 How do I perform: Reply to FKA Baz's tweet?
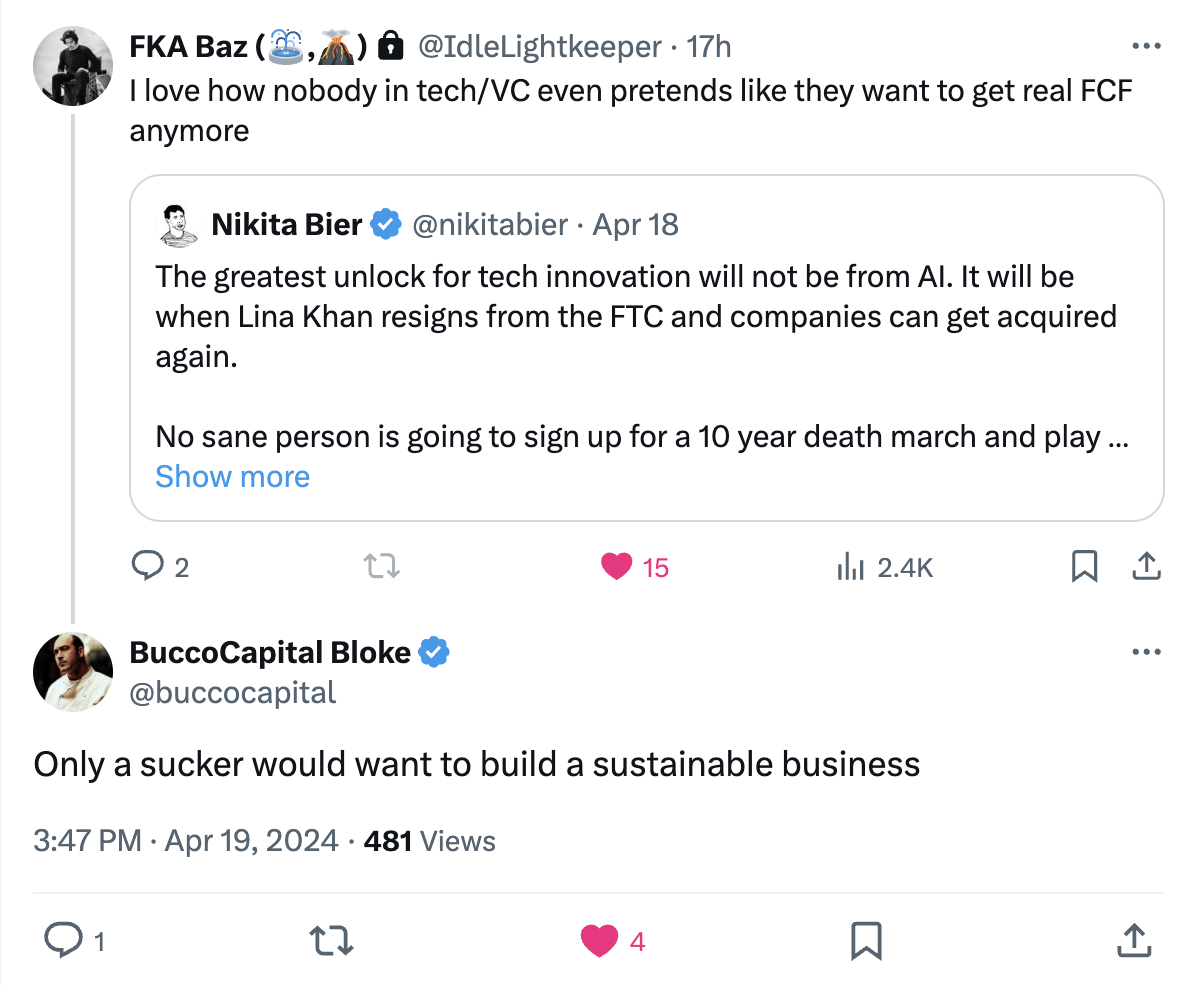coord(148,568)
